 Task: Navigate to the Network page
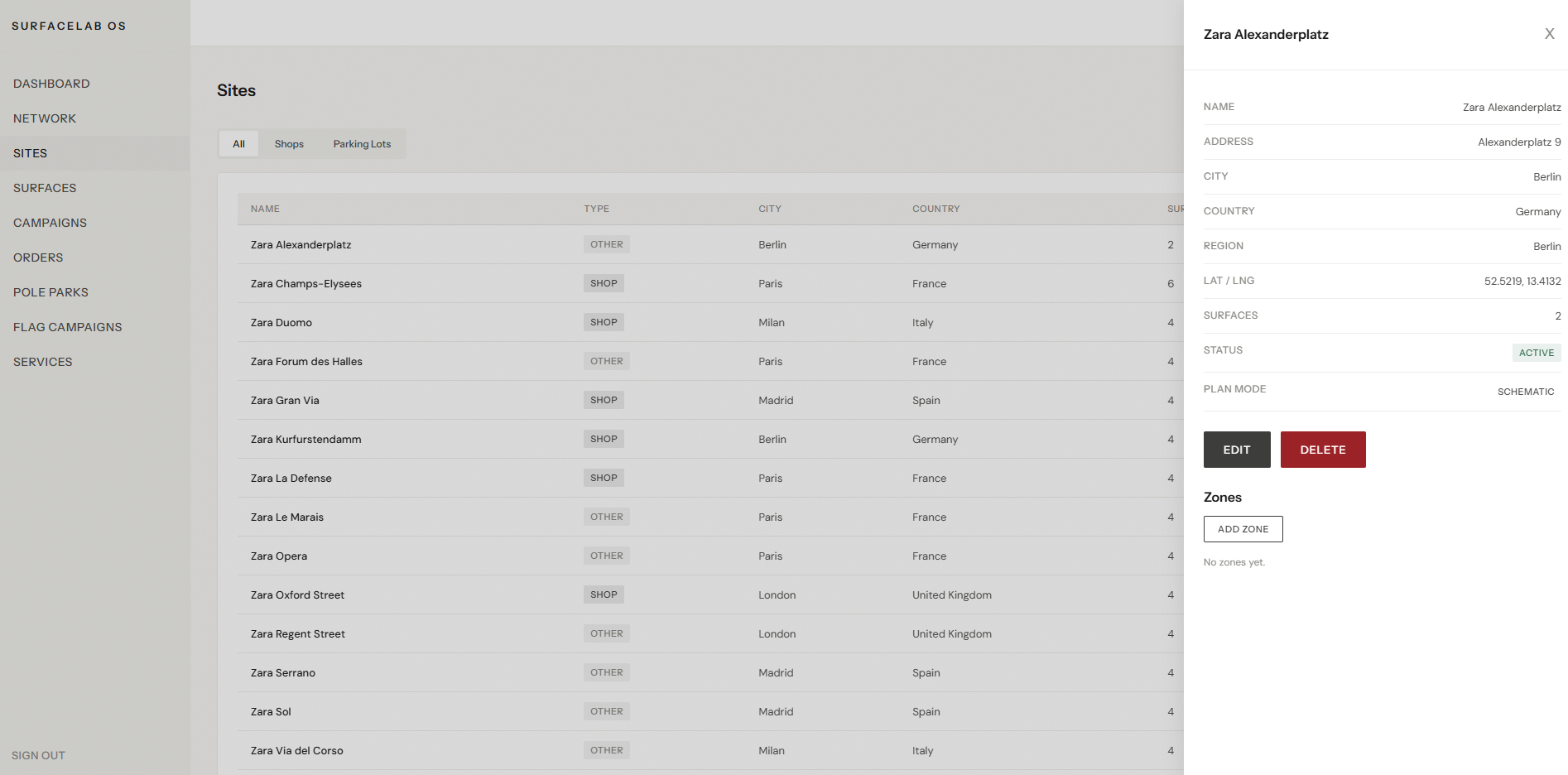(45, 118)
